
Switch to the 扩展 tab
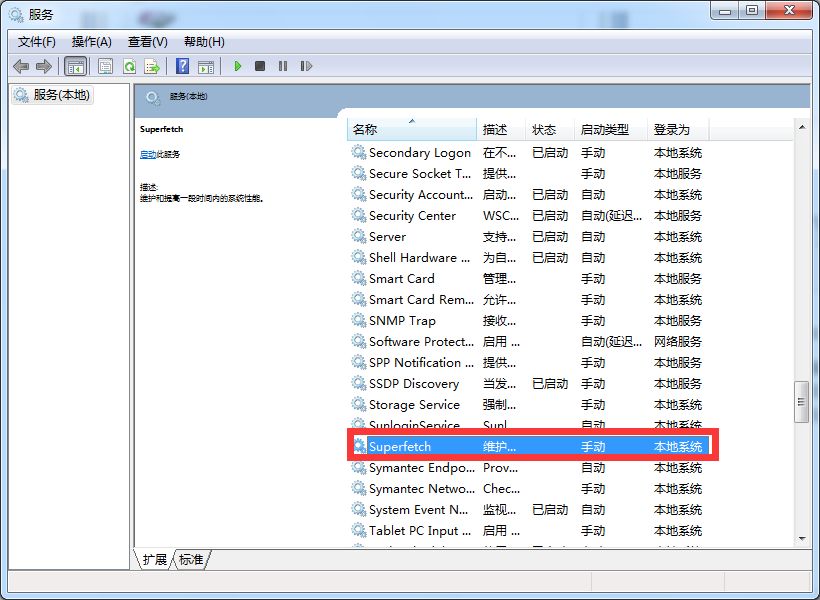(x=154, y=559)
